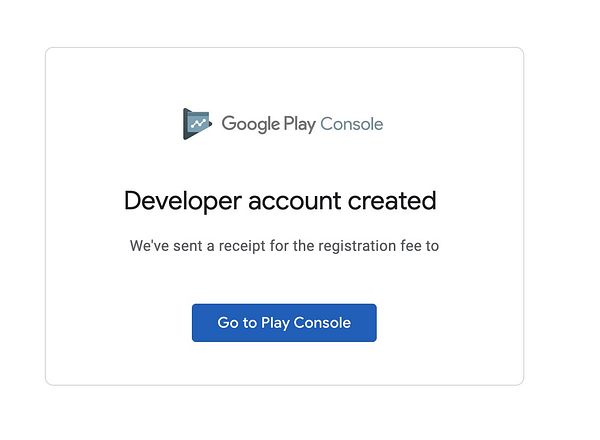The height and width of the screenshot is (440, 600).
Task: Click the Play Console triangle logo icon
Action: (x=197, y=124)
